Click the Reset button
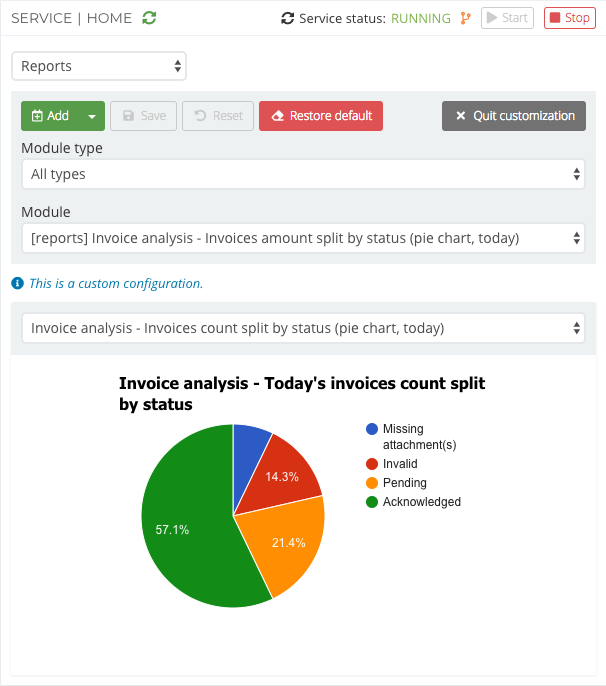Viewport: 606px width, 686px height. click(218, 116)
